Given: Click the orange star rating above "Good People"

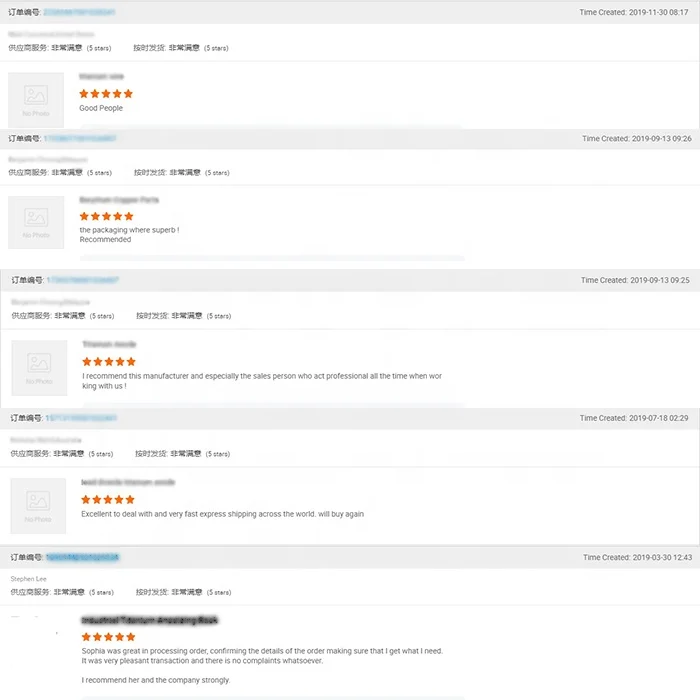Looking at the screenshot, I should coord(106,94).
